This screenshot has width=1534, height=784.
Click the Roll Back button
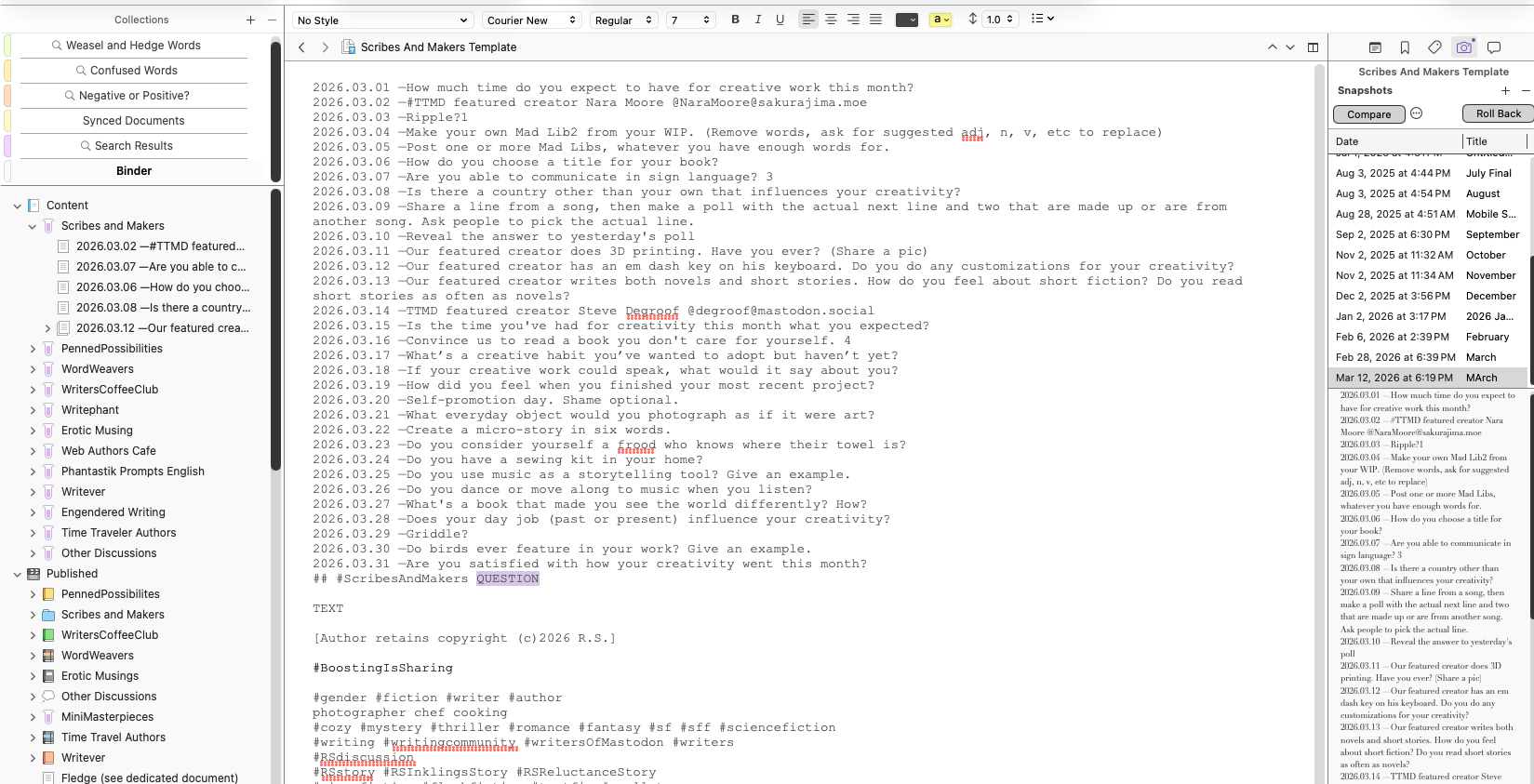(x=1498, y=113)
